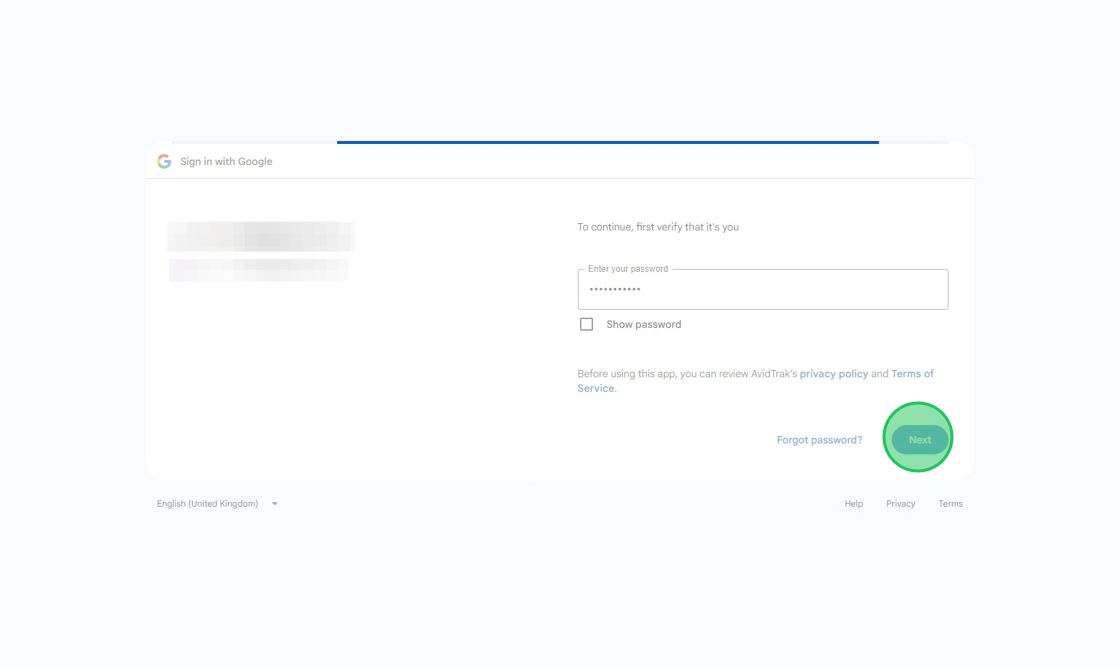Open the Forgot password? link
Image resolution: width=1120 pixels, height=668 pixels.
(819, 439)
